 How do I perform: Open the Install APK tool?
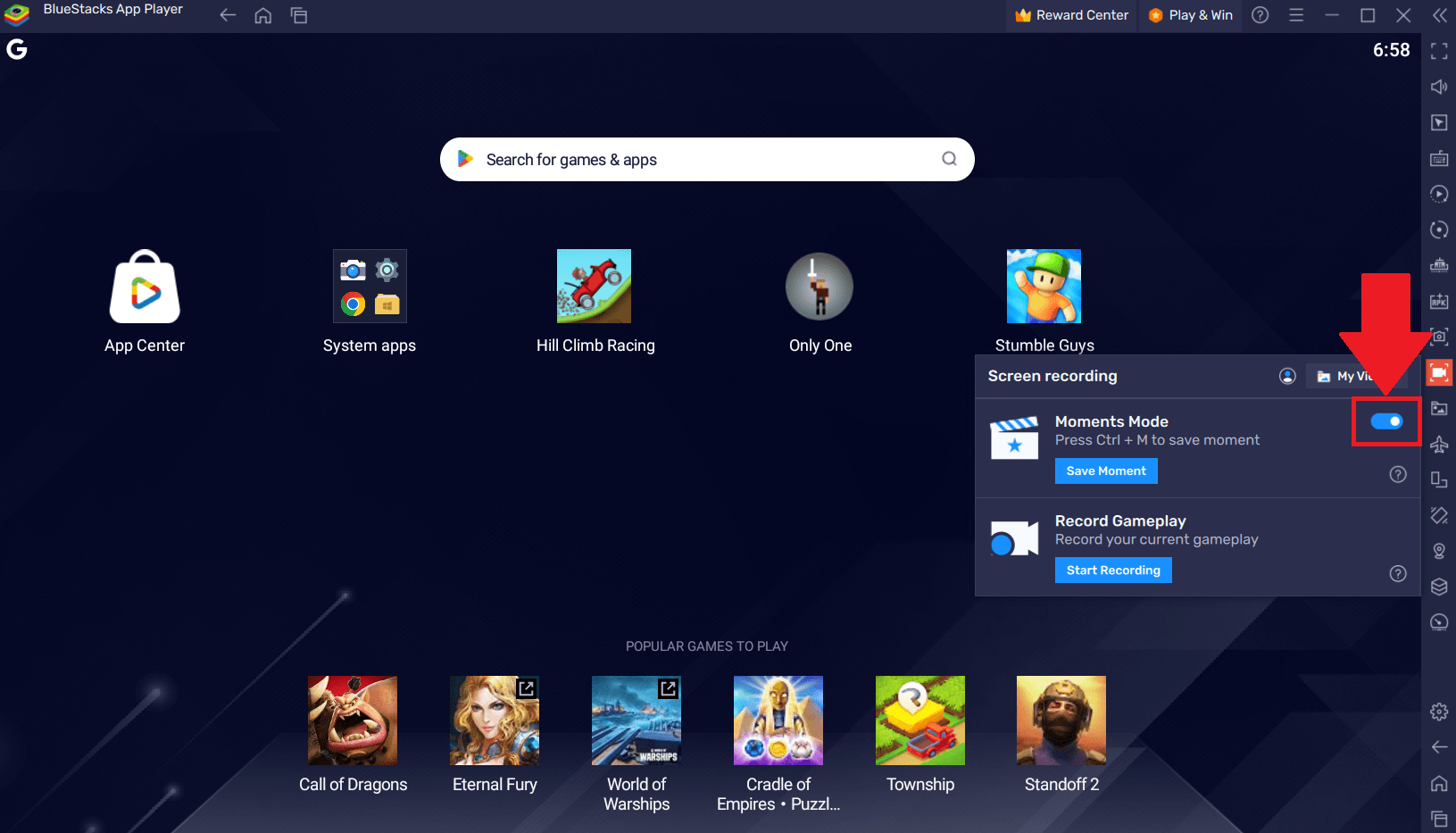(x=1439, y=302)
